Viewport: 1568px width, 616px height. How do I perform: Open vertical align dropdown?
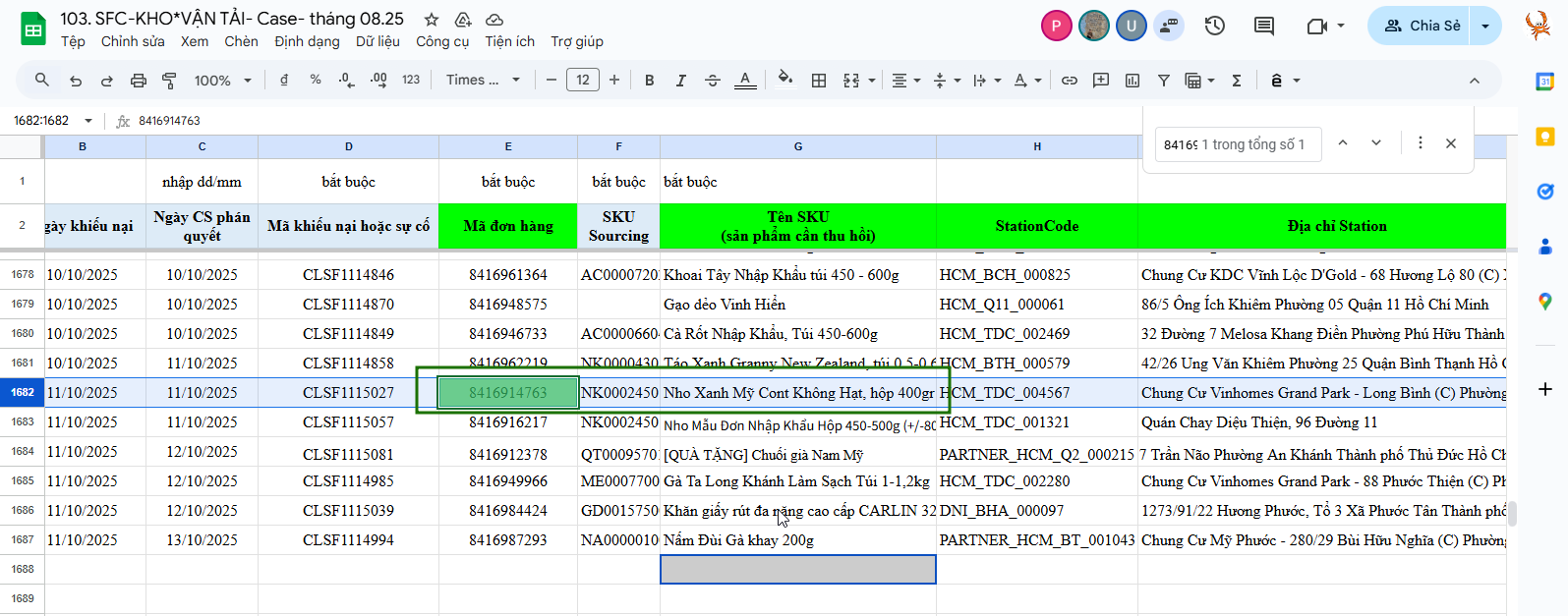(x=946, y=81)
